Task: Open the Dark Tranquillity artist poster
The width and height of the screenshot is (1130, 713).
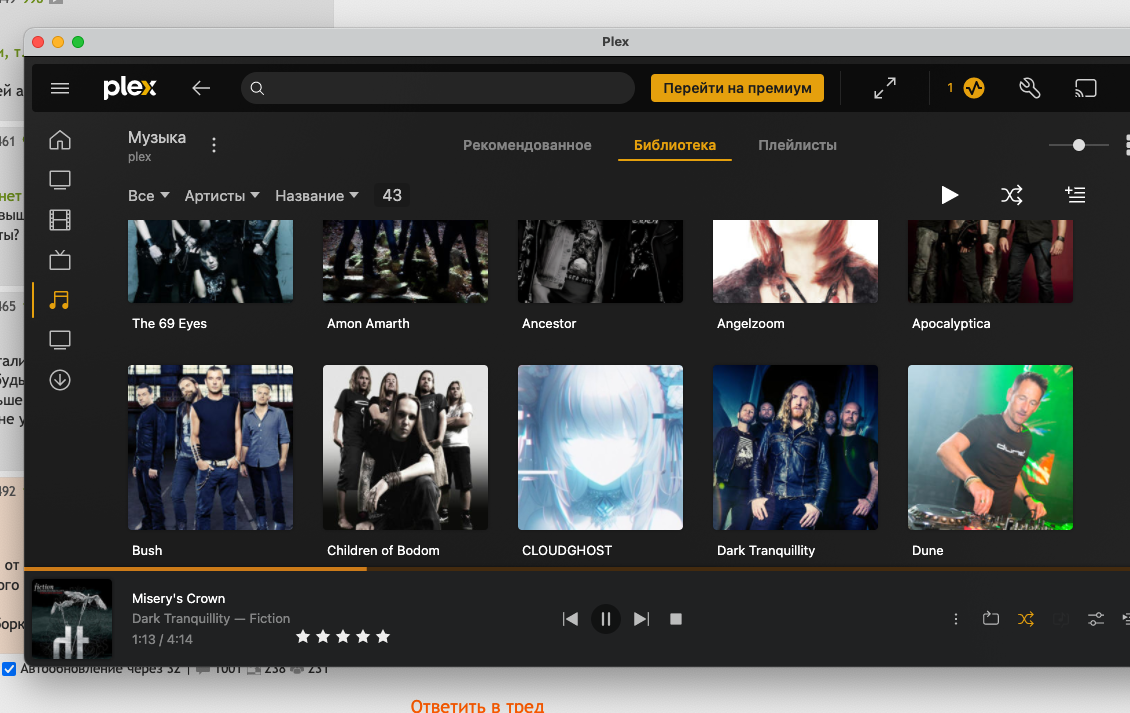Action: click(x=795, y=447)
